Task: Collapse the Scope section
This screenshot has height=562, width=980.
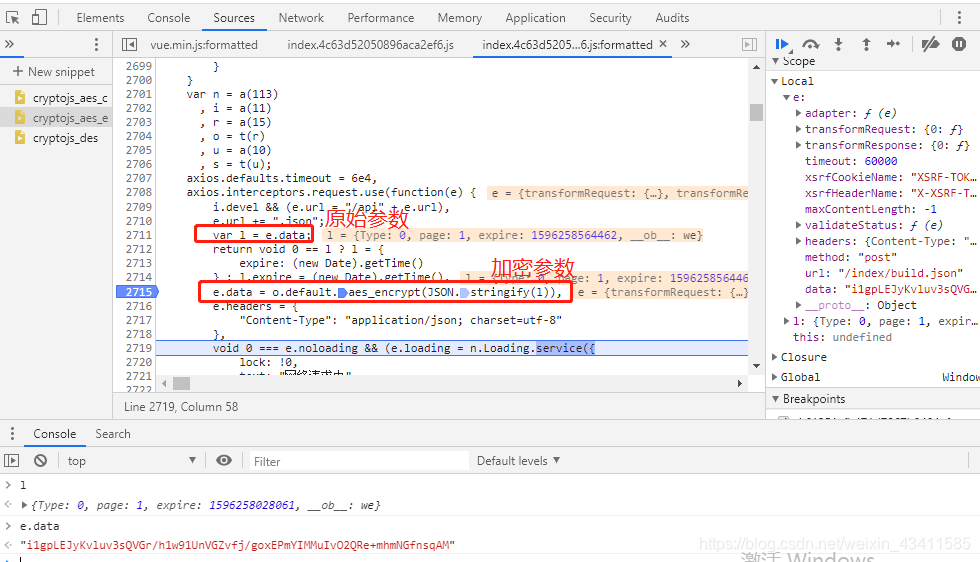Action: coord(776,61)
